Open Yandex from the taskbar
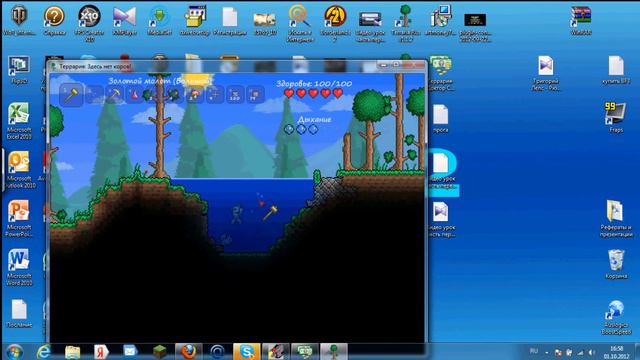 pos(101,351)
